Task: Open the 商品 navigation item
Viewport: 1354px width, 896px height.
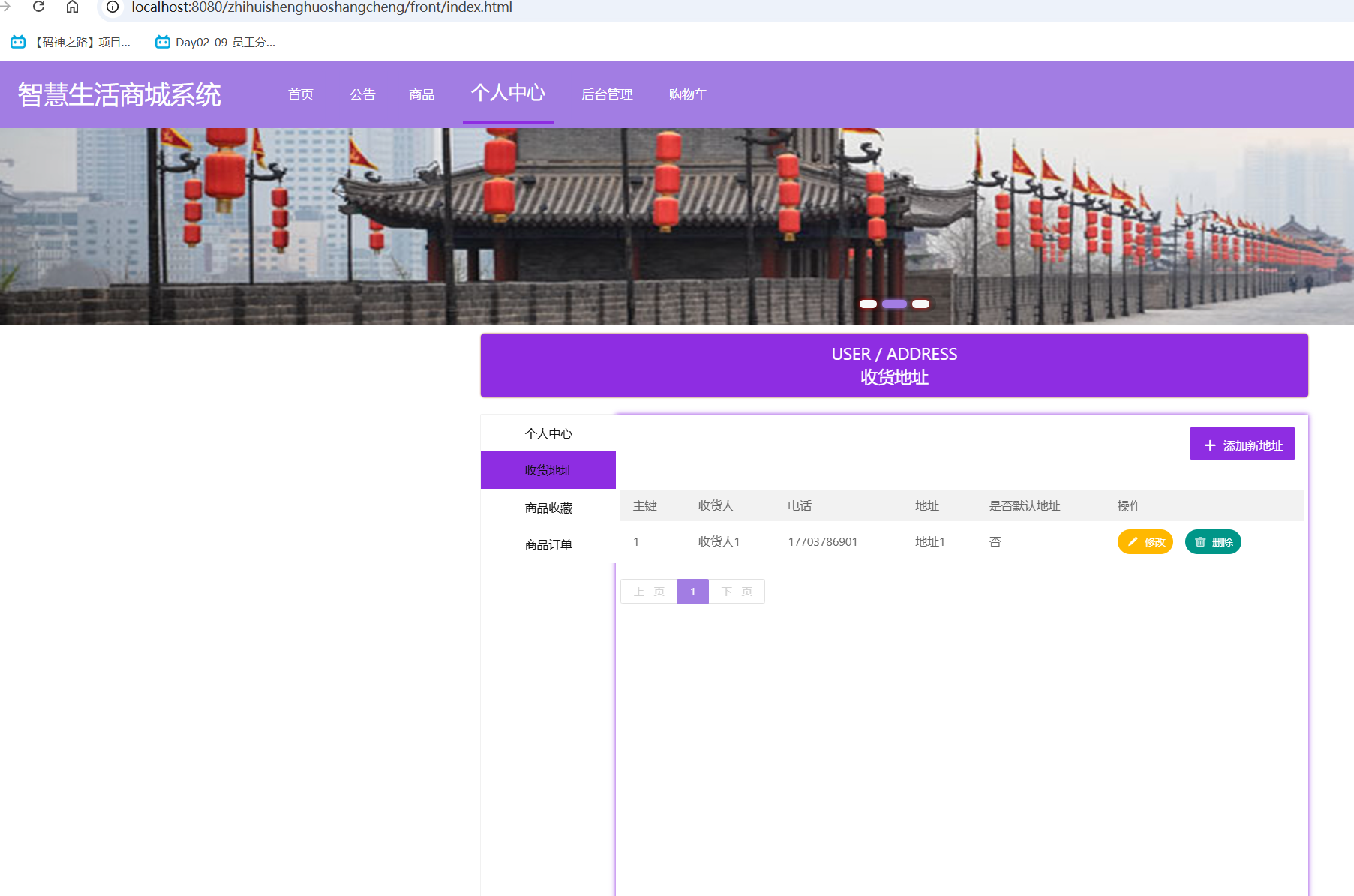Action: point(422,94)
